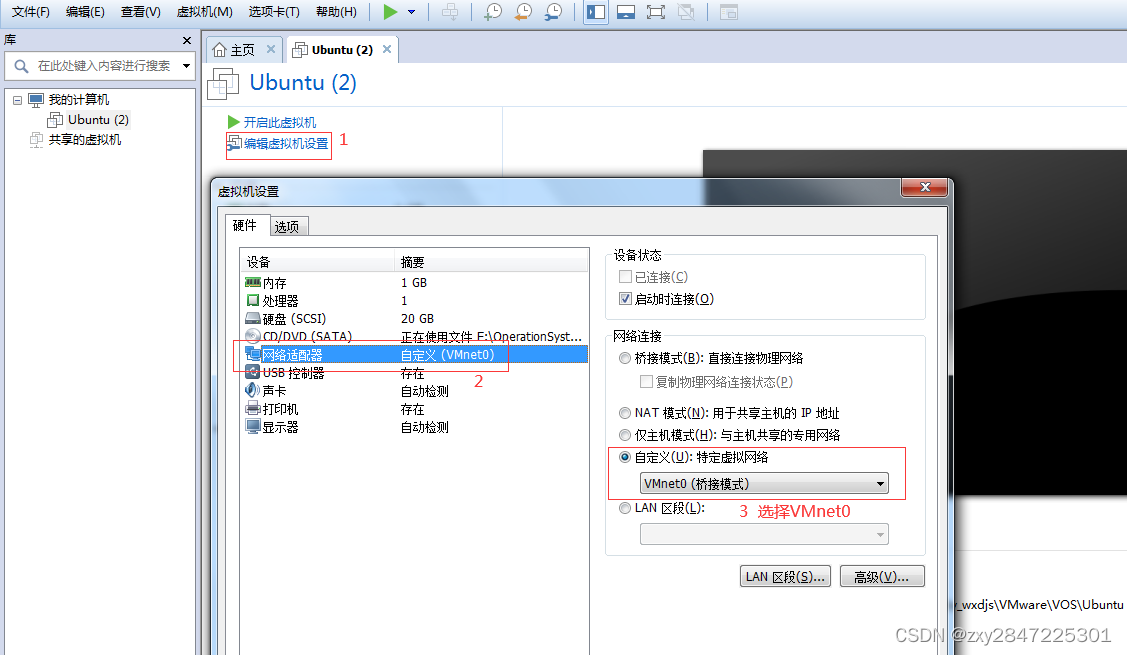The image size is (1127, 655).
Task: Select the NAT 模式(N) radio button
Action: (625, 413)
